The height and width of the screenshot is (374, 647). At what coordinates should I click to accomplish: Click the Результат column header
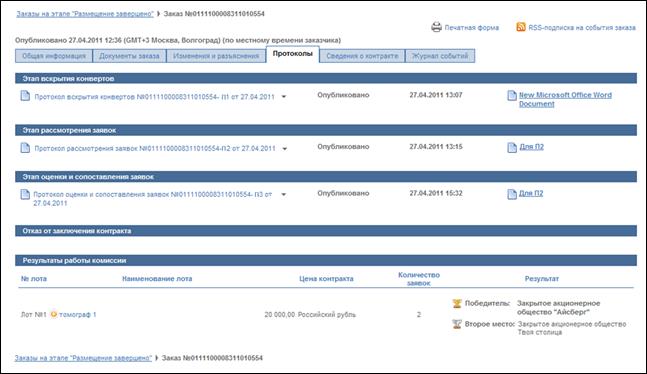tap(542, 279)
